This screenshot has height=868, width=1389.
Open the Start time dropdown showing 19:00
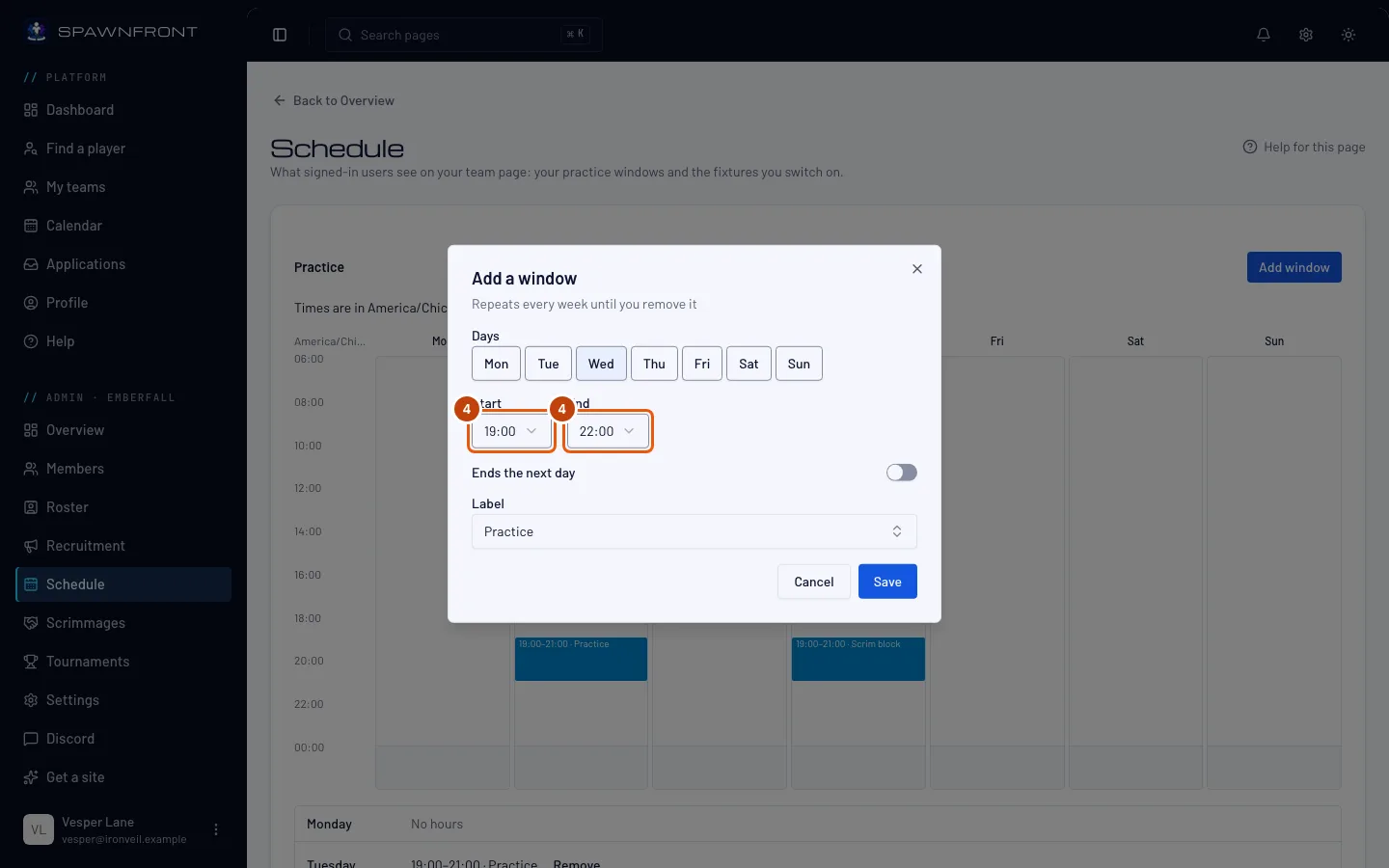click(x=511, y=431)
